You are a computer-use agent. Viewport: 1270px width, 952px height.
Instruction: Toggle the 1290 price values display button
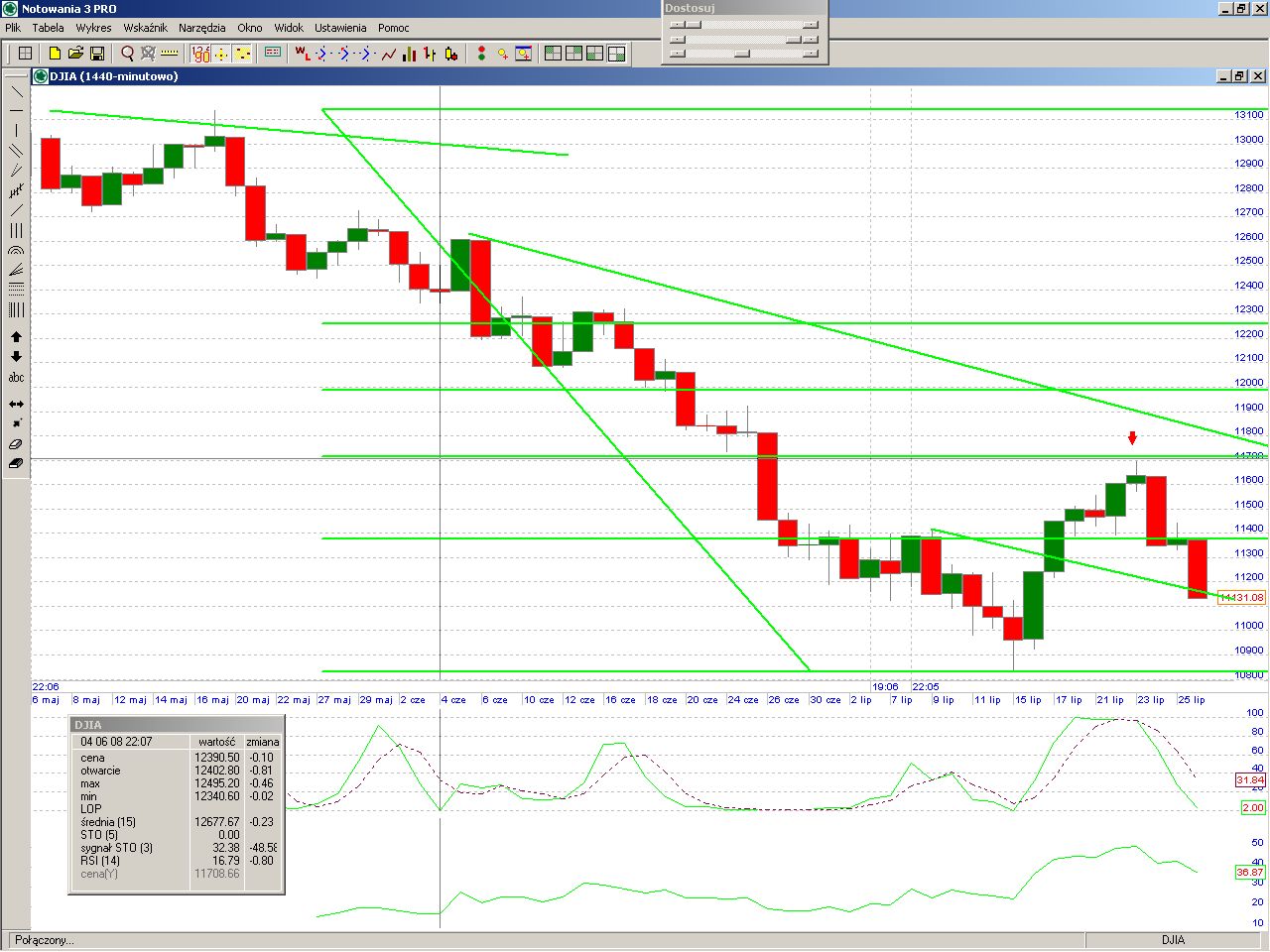tap(200, 54)
